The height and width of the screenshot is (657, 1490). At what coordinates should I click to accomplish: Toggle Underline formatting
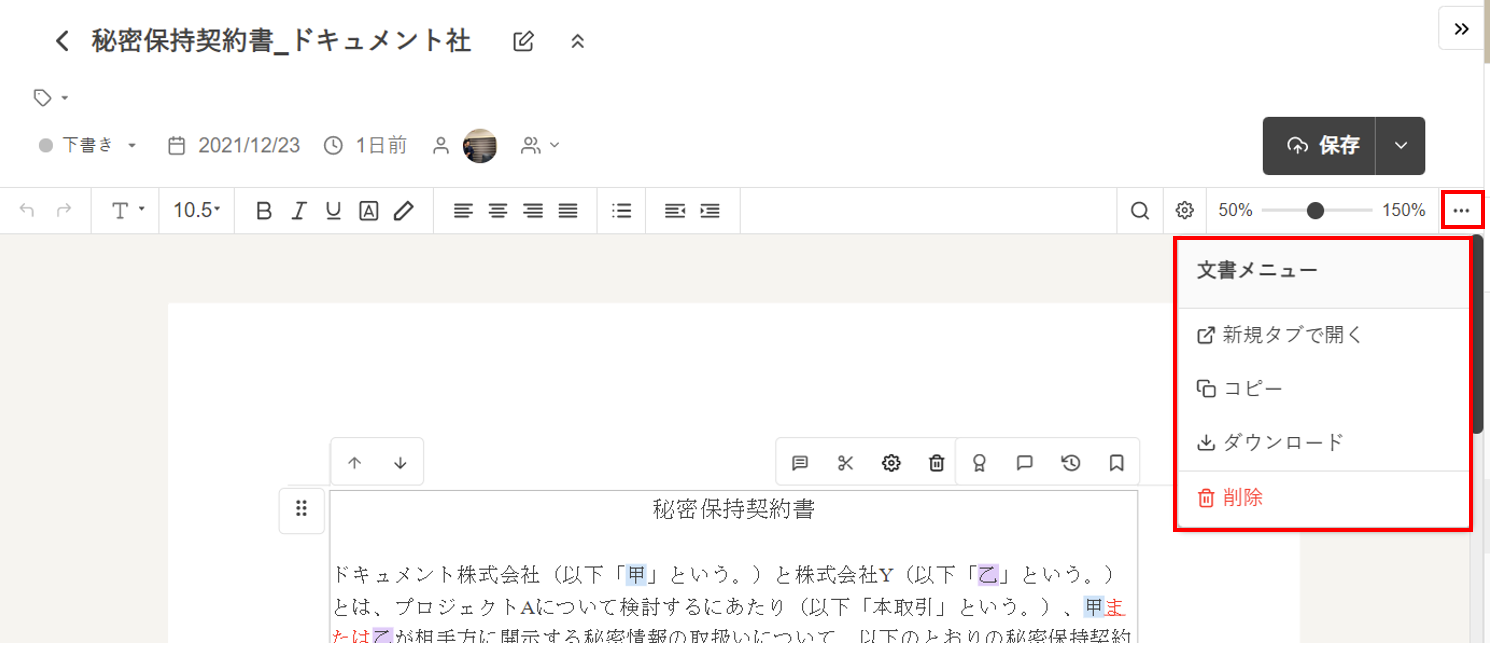pyautogui.click(x=333, y=211)
